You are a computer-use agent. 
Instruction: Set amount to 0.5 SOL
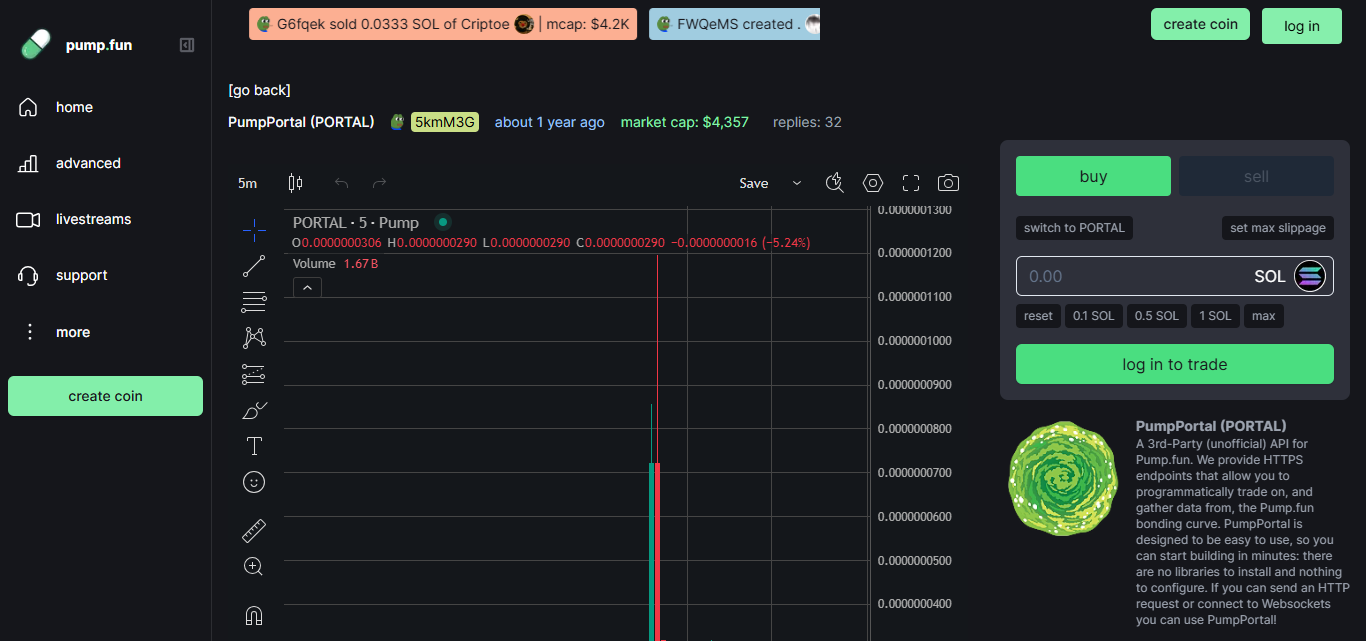(1156, 316)
